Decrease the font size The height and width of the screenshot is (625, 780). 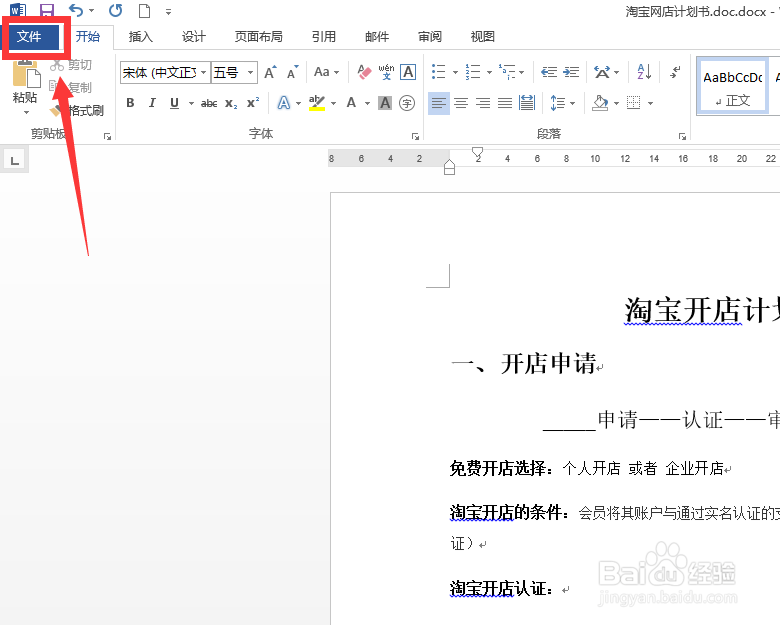293,73
